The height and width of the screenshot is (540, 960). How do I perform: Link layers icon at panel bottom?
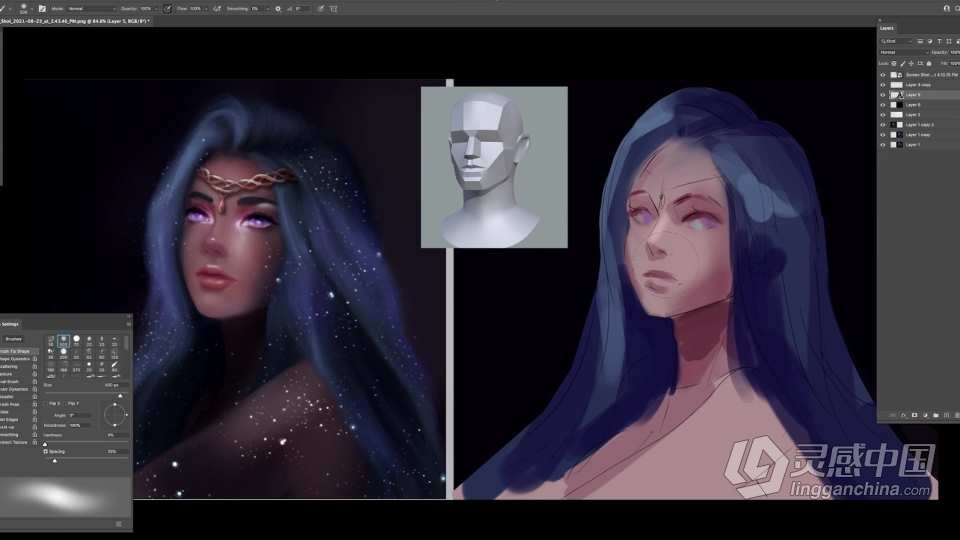click(x=893, y=415)
